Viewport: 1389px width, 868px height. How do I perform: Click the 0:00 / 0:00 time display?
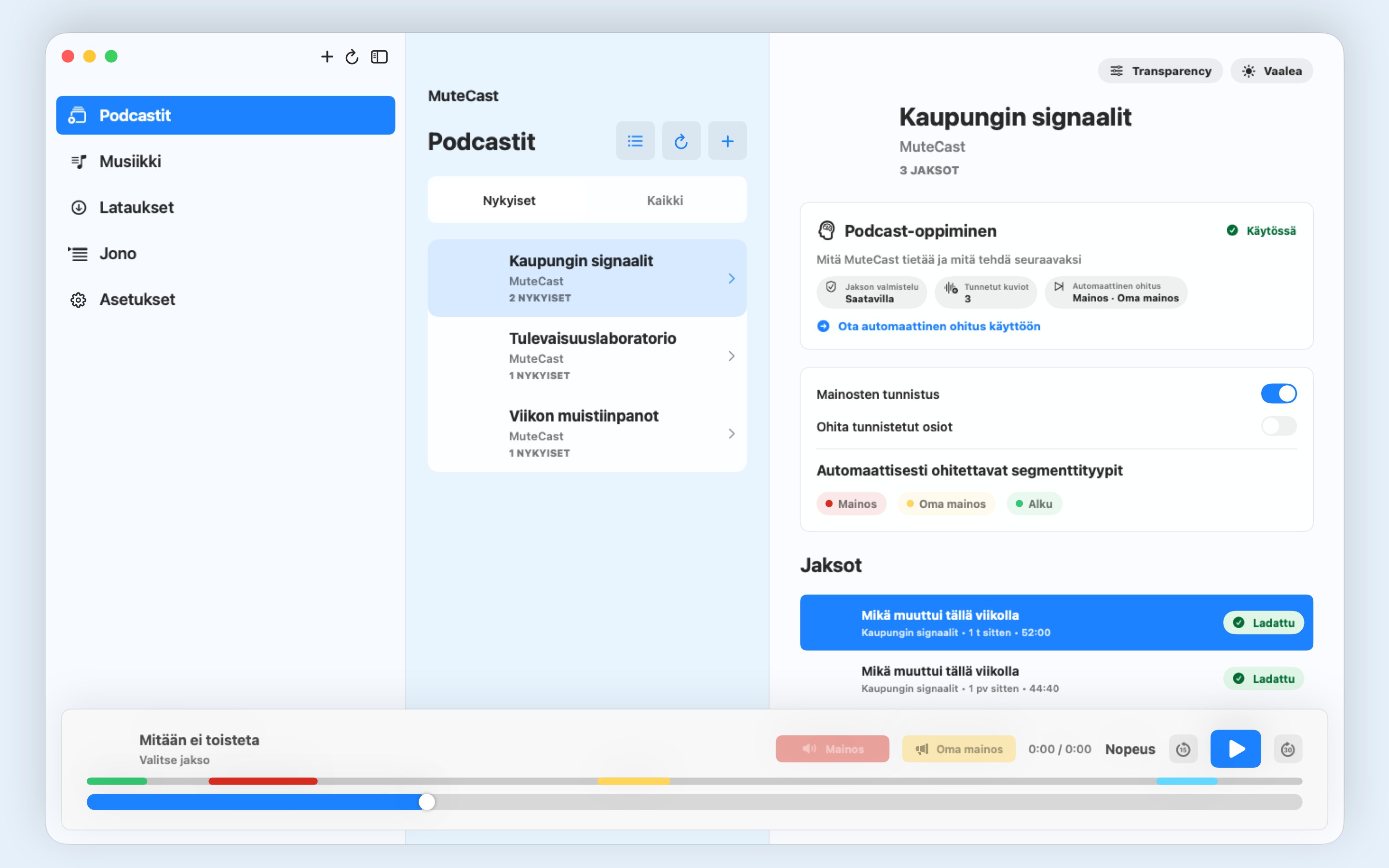click(1060, 749)
